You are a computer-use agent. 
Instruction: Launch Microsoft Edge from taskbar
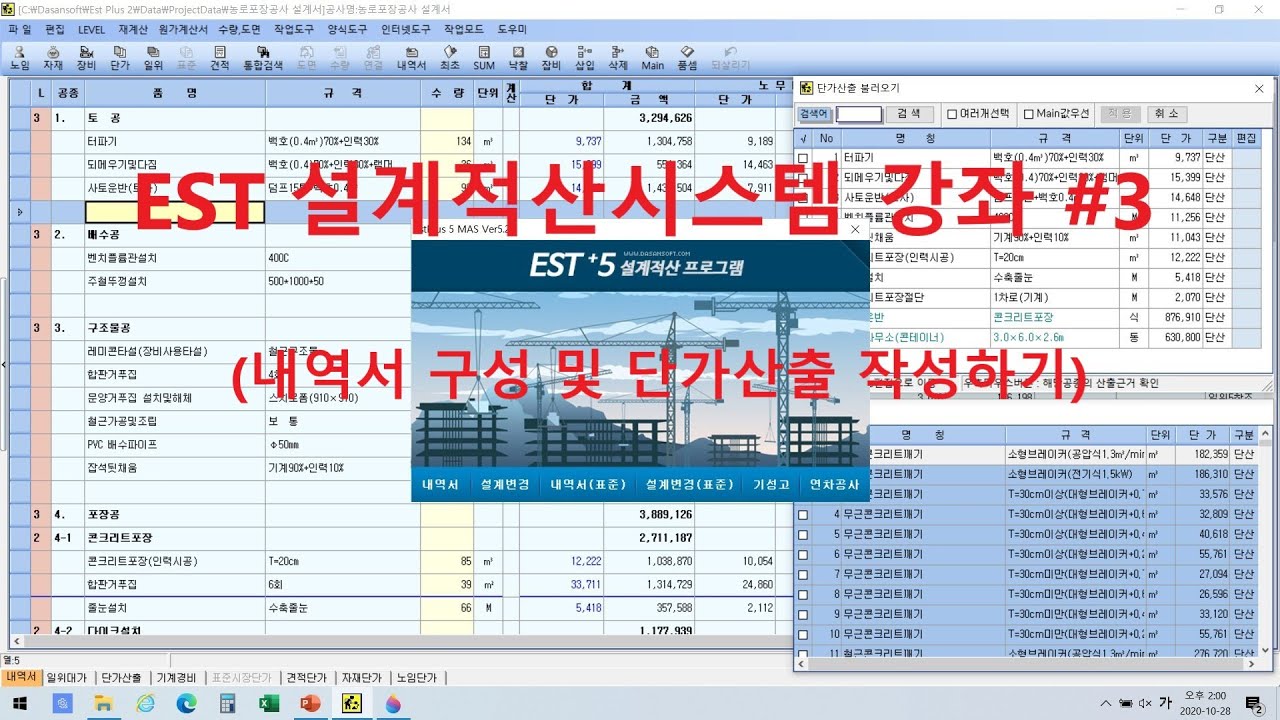pos(187,704)
